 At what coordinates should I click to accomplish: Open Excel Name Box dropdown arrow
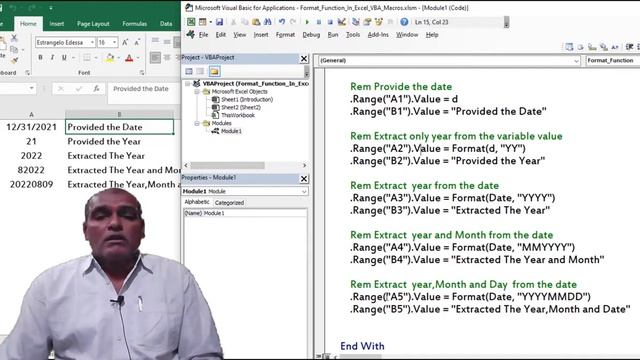(31, 89)
